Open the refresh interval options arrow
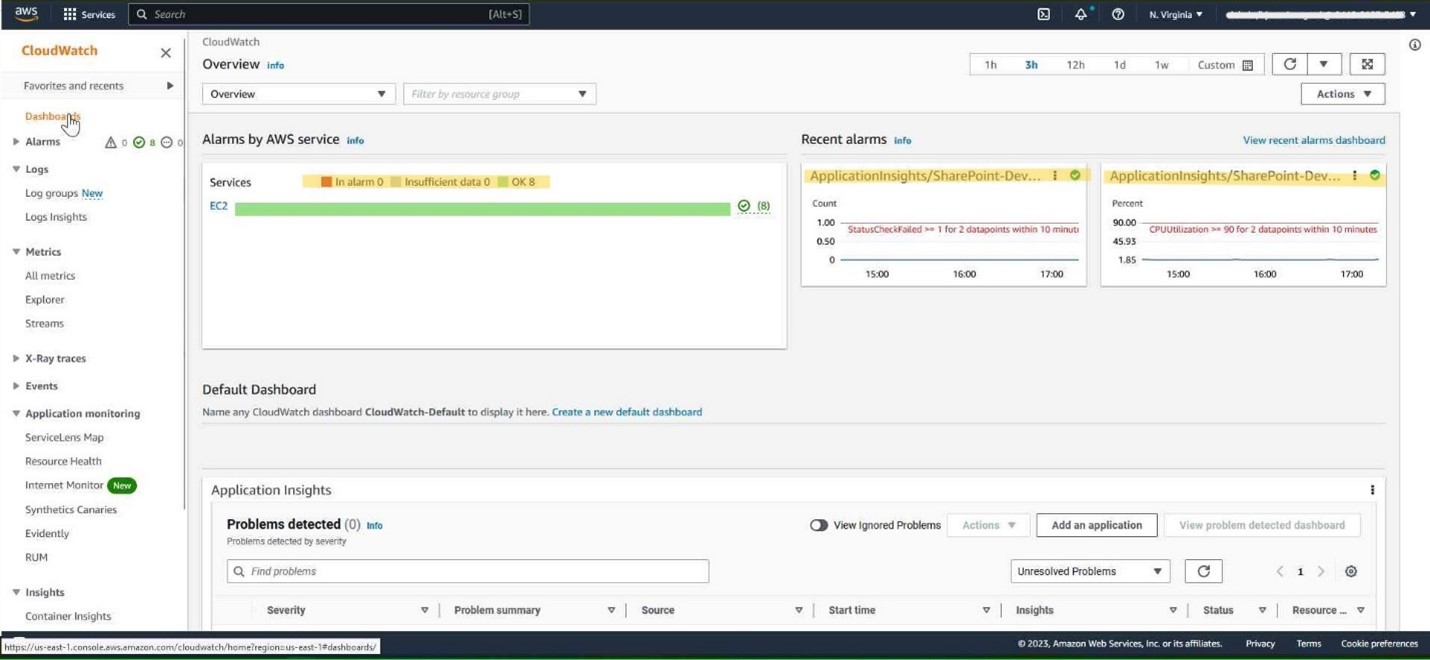Viewport: 1430px width, 660px height. 1324,65
